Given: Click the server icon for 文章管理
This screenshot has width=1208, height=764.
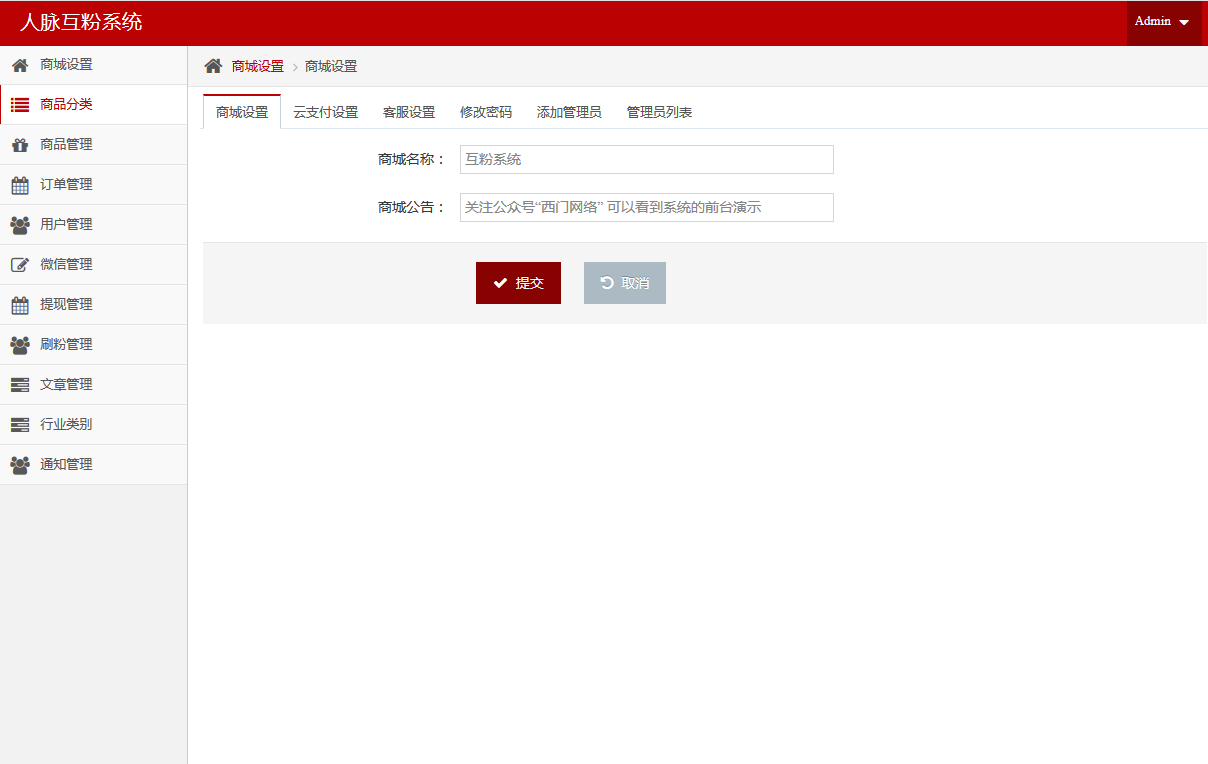Looking at the screenshot, I should (x=20, y=385).
